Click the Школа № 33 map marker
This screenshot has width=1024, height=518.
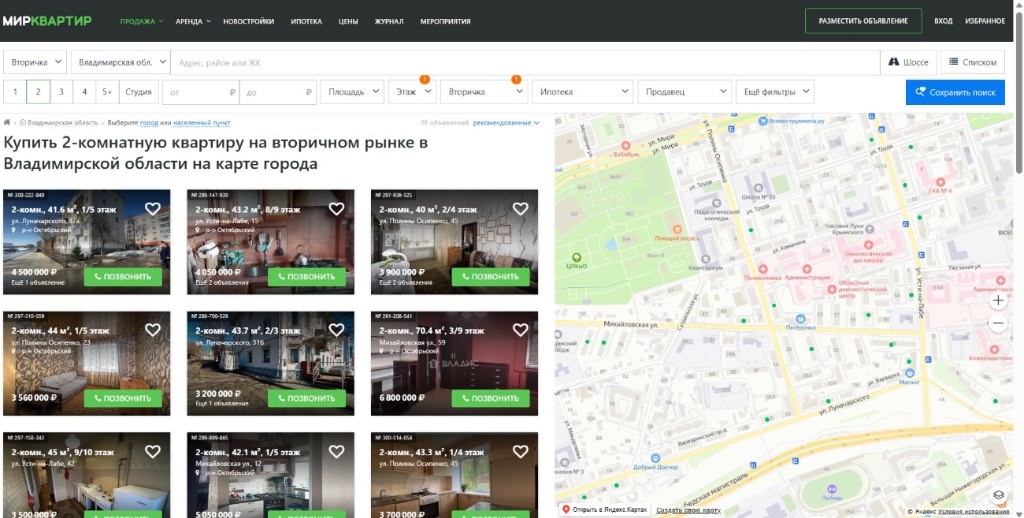(x=759, y=187)
